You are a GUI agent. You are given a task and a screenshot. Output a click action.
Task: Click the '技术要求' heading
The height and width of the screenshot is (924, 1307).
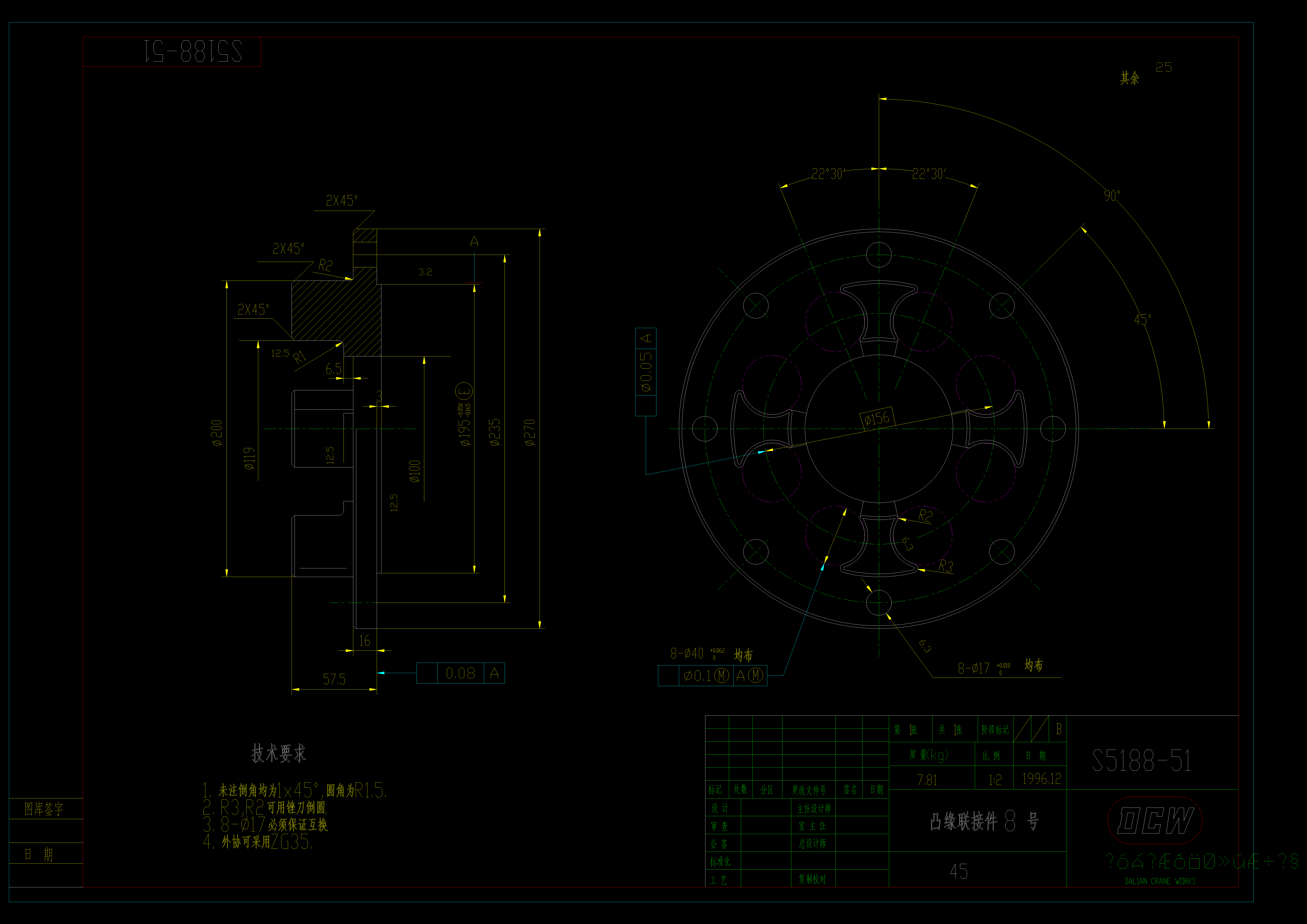point(279,753)
